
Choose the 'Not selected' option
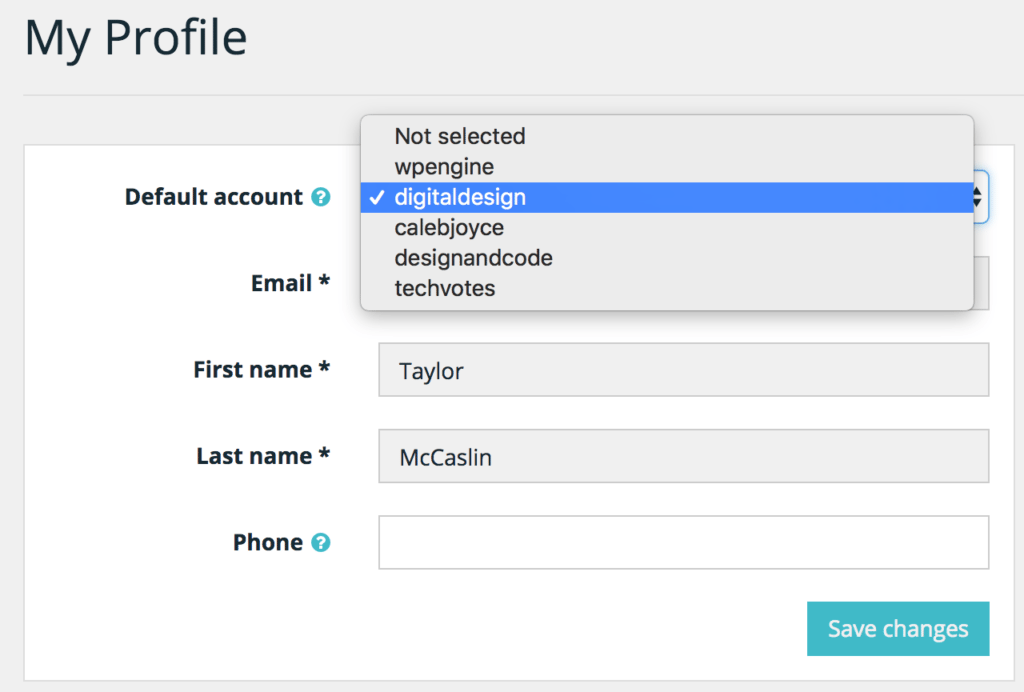[460, 136]
